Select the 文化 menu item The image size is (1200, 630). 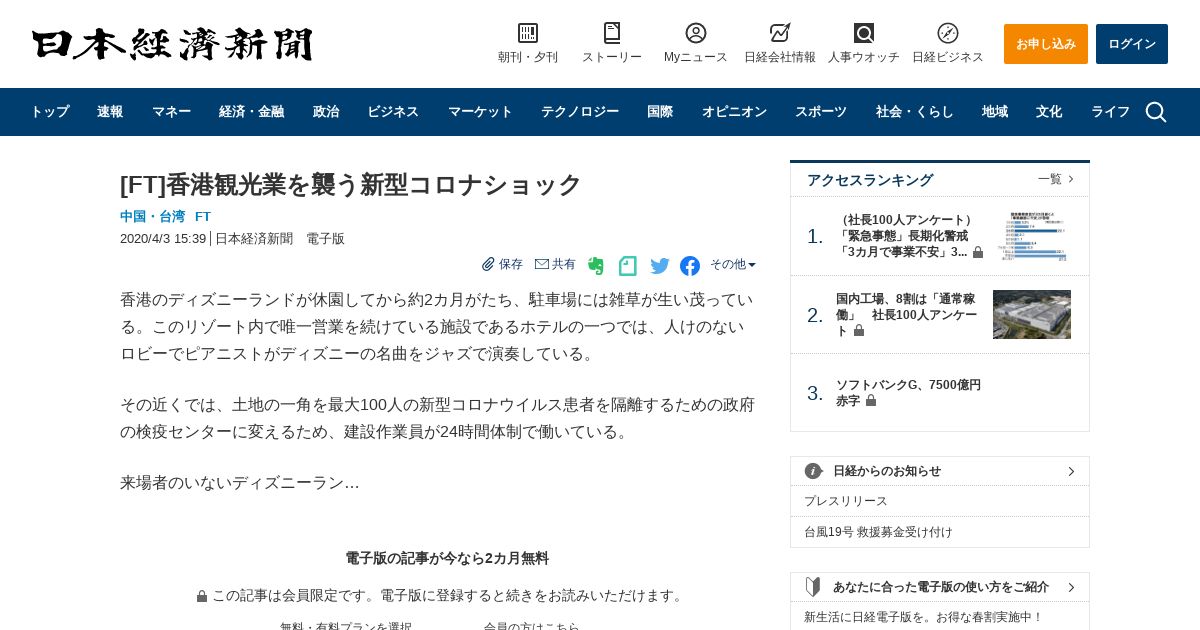point(1049,112)
